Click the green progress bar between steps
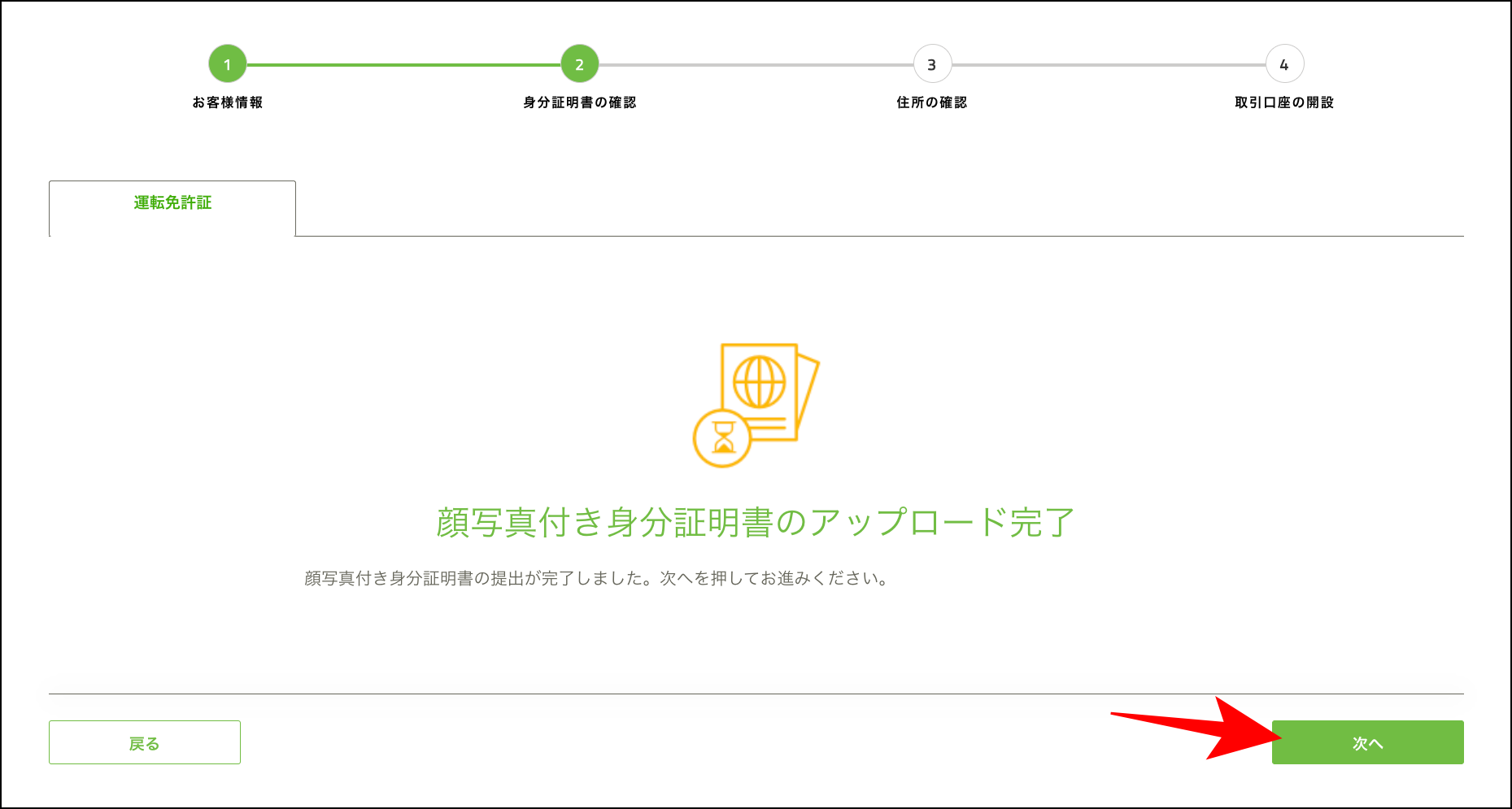This screenshot has height=809, width=1512. (x=403, y=63)
